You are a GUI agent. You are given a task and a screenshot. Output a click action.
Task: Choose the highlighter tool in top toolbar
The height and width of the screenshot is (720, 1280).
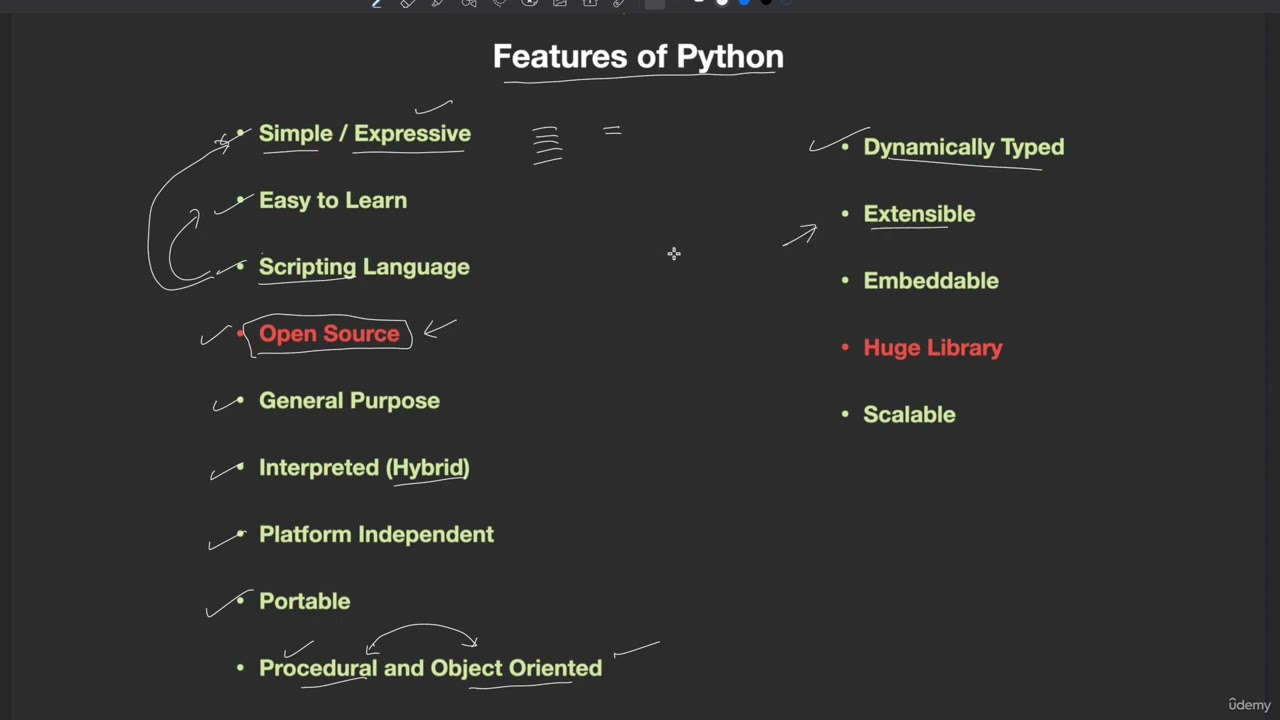(437, 3)
